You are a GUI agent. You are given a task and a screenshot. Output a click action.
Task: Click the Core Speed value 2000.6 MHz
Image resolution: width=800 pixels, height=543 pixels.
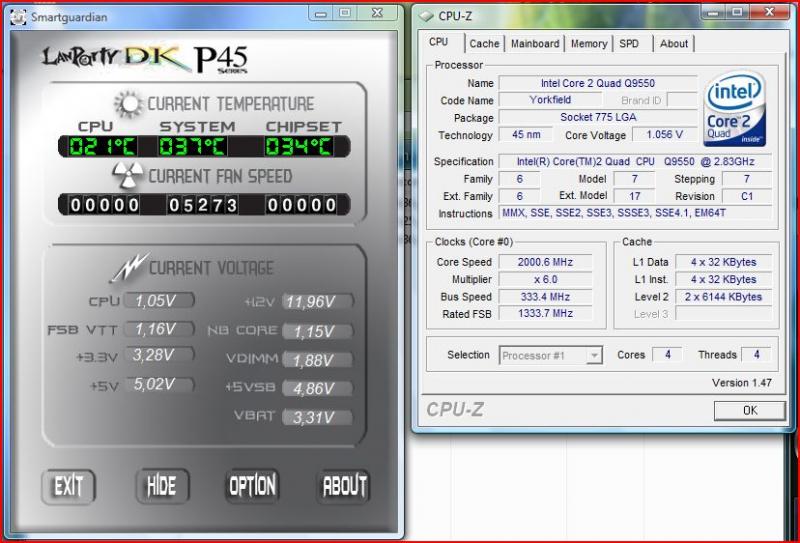(545, 262)
